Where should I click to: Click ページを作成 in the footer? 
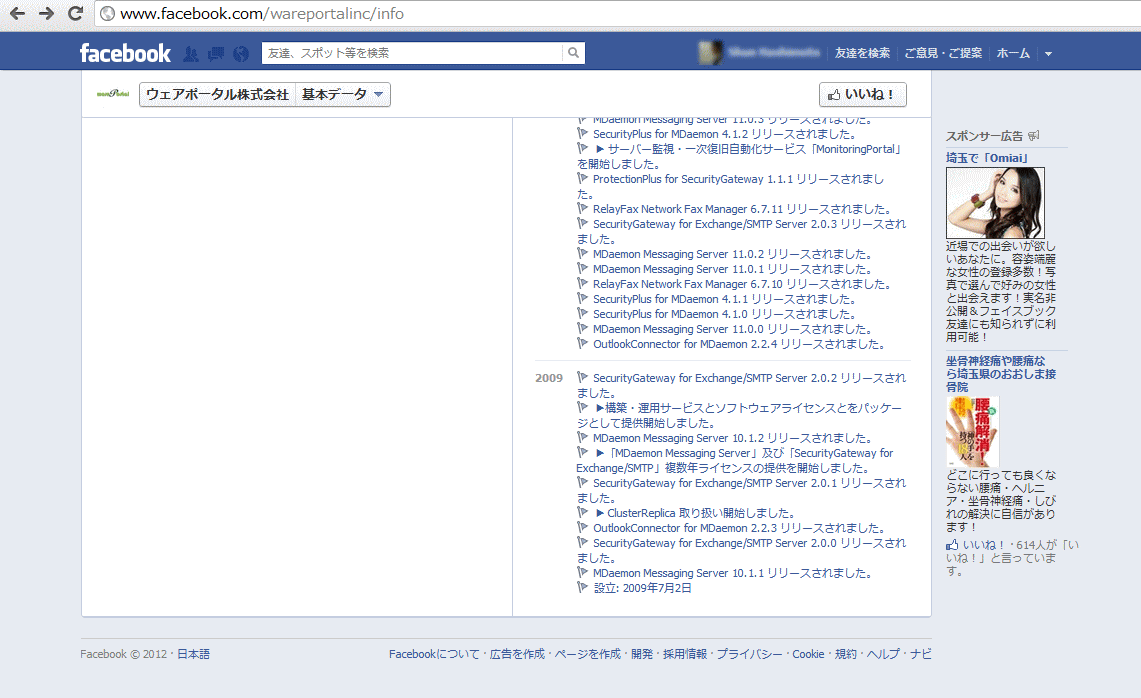(x=588, y=654)
